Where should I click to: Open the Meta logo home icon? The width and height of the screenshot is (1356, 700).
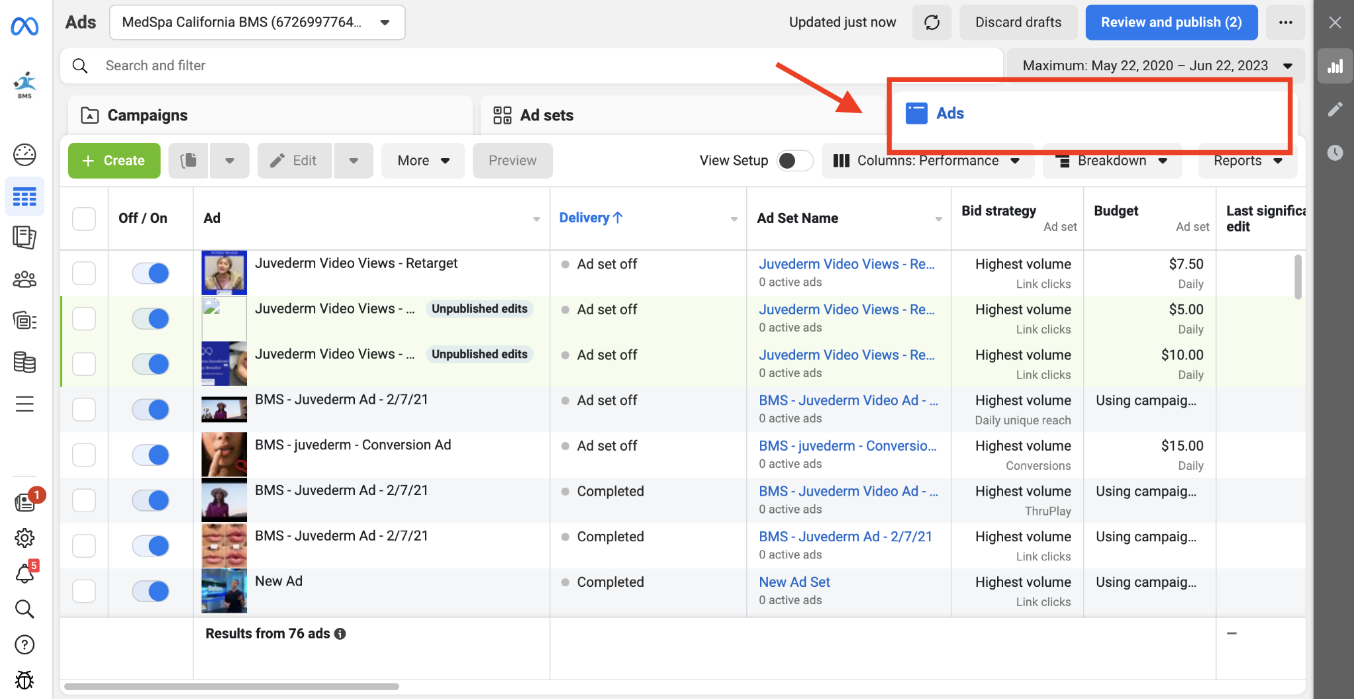(x=25, y=26)
